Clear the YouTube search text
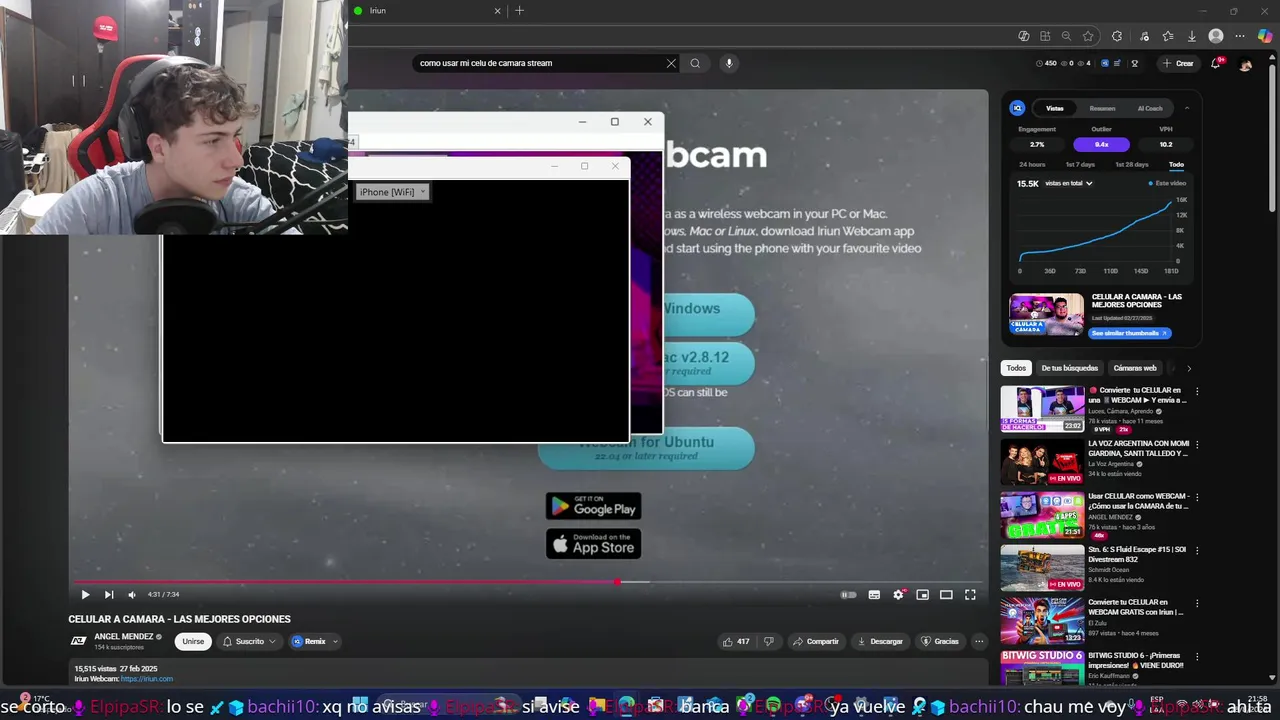Screen dimensions: 1280x720 (x=671, y=63)
